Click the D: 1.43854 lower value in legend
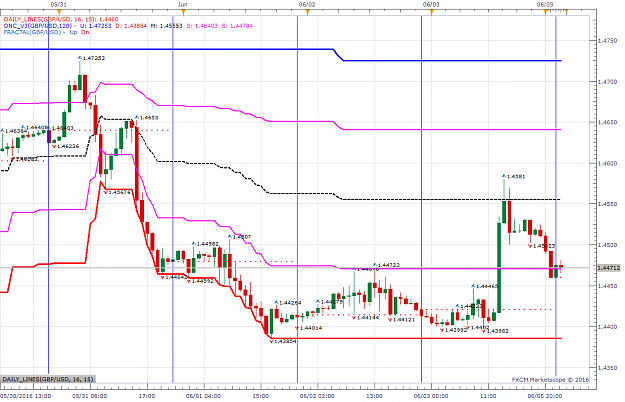The image size is (625, 402). click(x=131, y=25)
